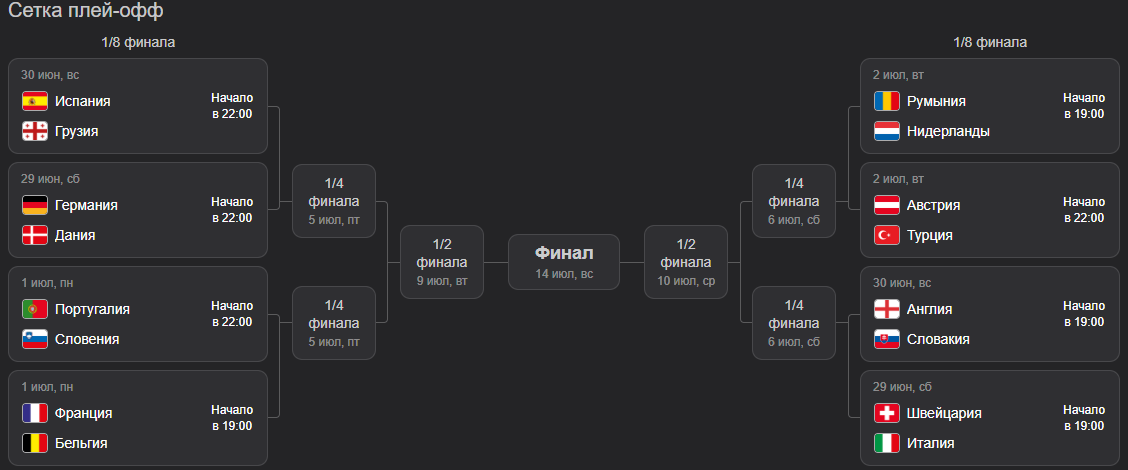Select the Turkey flag icon
The width and height of the screenshot is (1128, 470).
886,235
